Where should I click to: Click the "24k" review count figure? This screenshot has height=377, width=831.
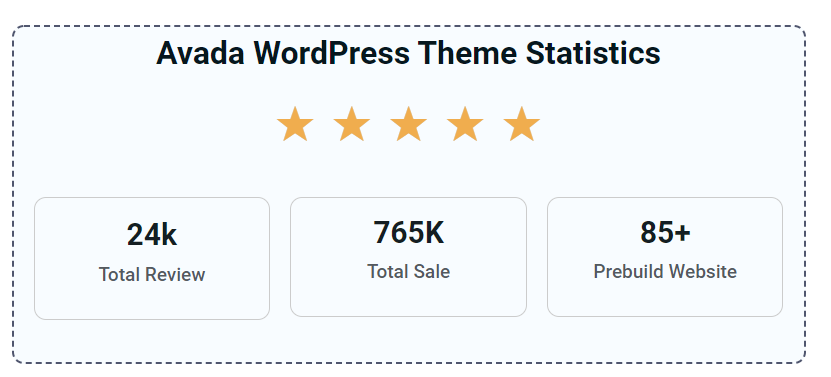coord(152,235)
